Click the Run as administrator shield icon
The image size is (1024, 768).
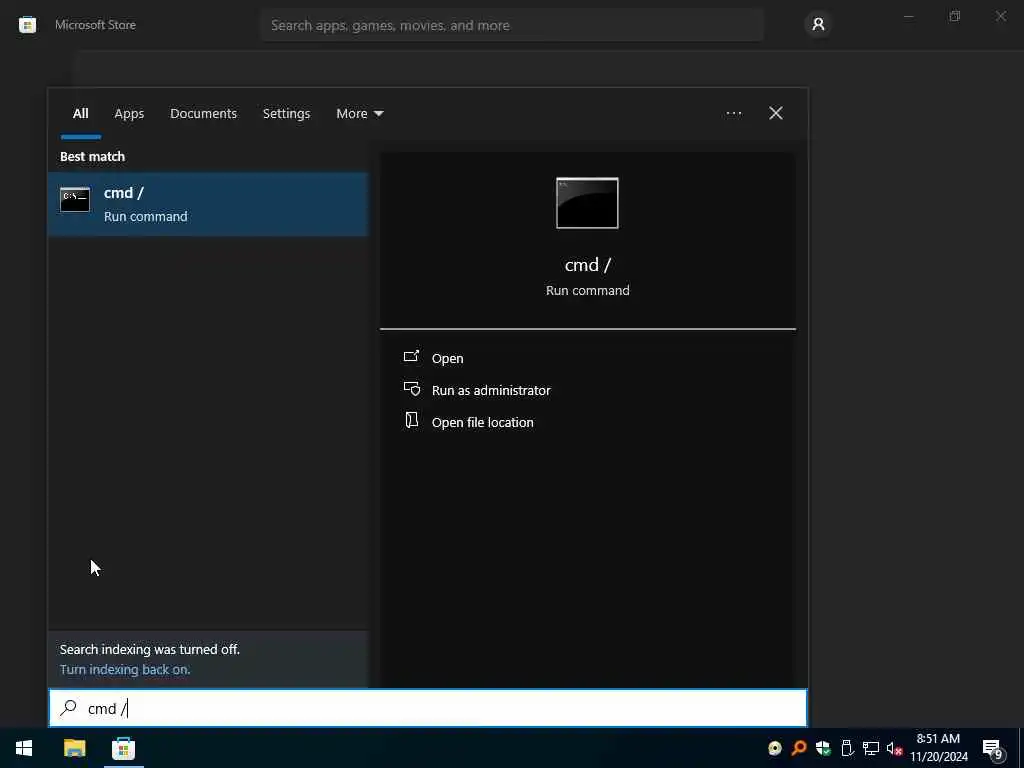click(x=411, y=389)
